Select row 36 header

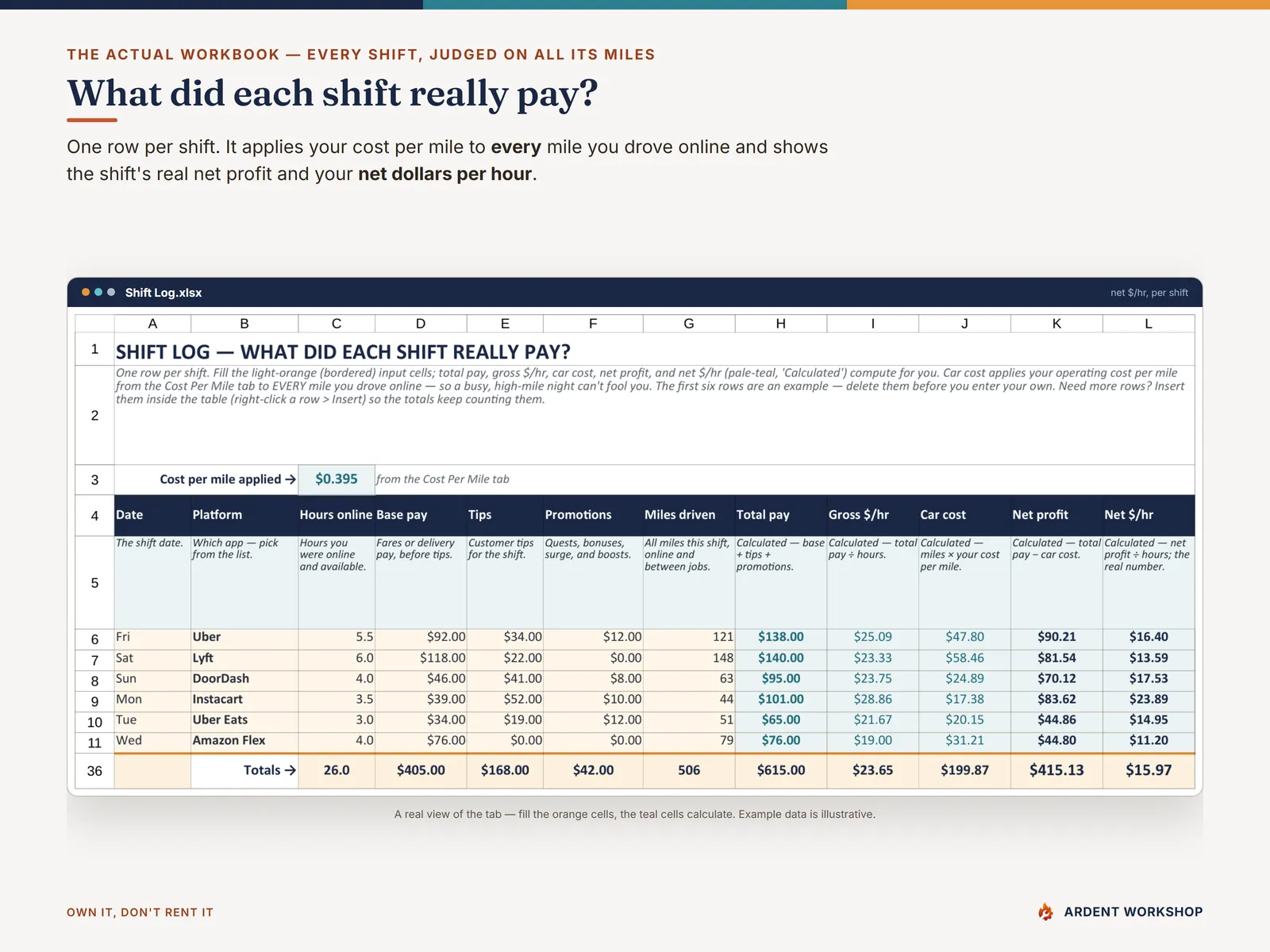94,771
